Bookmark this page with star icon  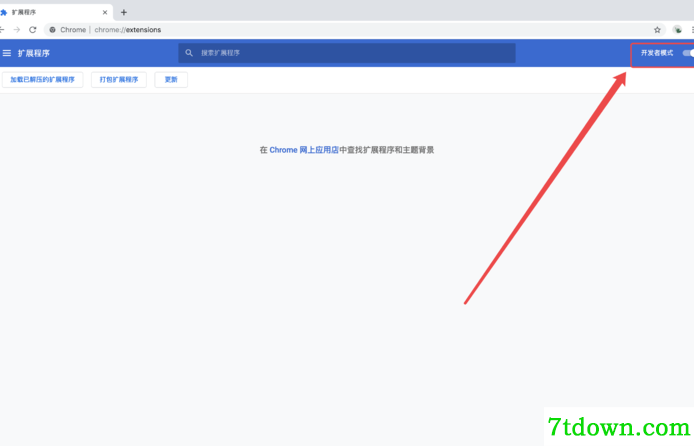click(657, 30)
